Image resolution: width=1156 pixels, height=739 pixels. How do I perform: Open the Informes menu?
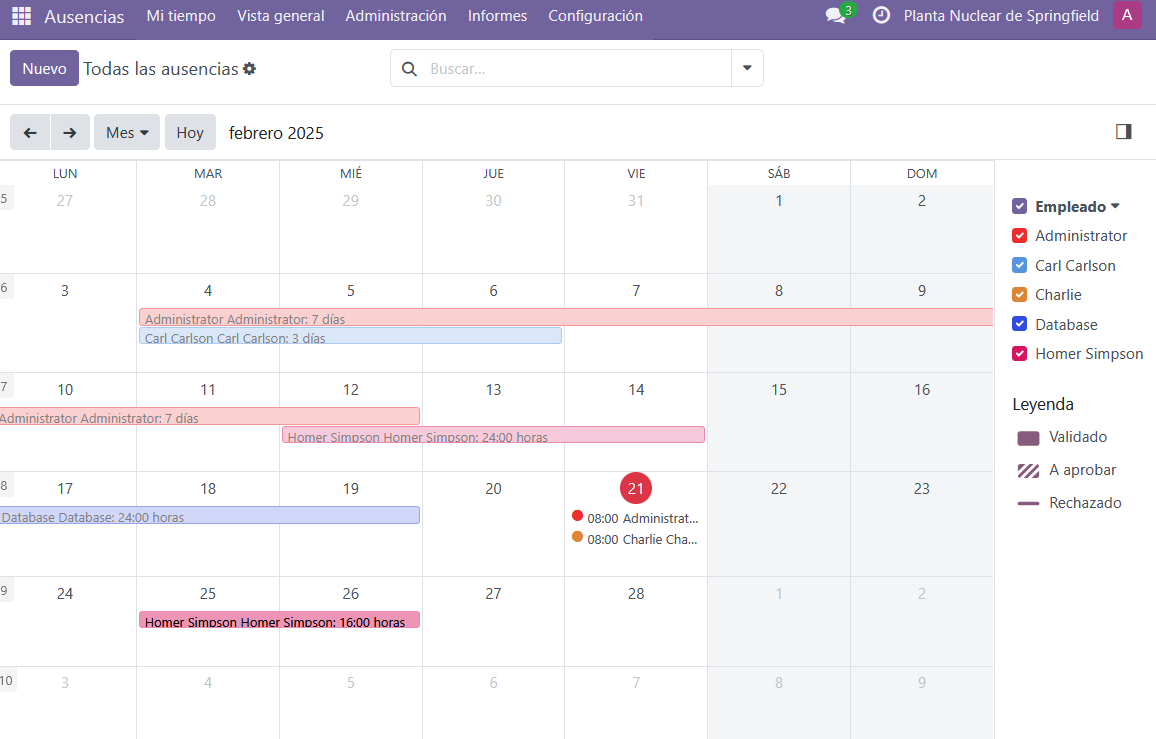(x=497, y=16)
